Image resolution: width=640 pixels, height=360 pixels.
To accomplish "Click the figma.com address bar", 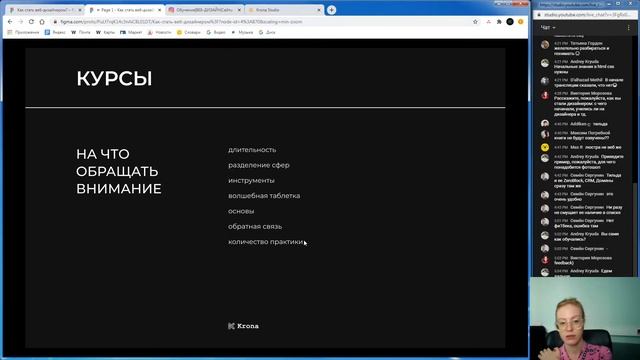I will coord(261,22).
